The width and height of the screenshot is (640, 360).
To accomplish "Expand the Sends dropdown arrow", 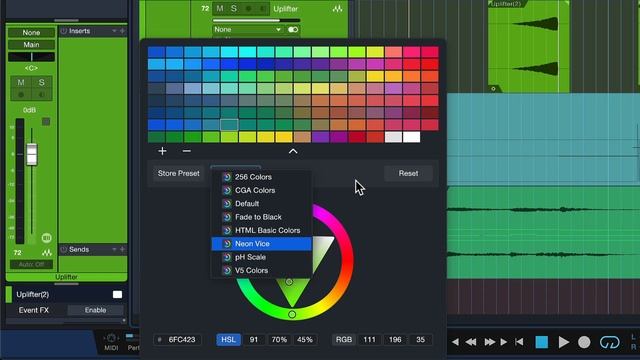I will click(114, 249).
